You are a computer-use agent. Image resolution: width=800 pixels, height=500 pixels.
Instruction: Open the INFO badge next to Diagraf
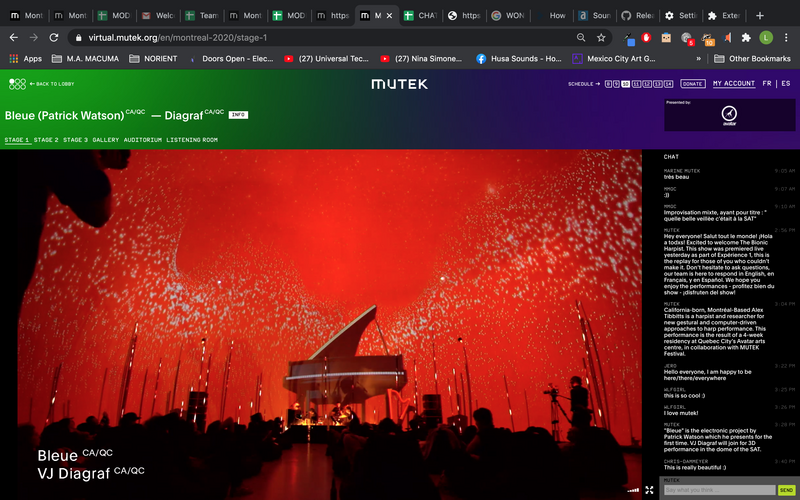pos(238,115)
